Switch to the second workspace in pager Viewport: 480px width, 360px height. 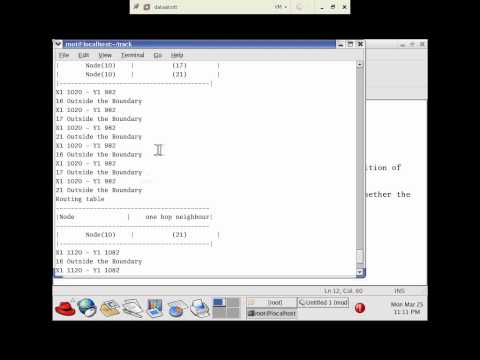pyautogui.click(x=233, y=302)
